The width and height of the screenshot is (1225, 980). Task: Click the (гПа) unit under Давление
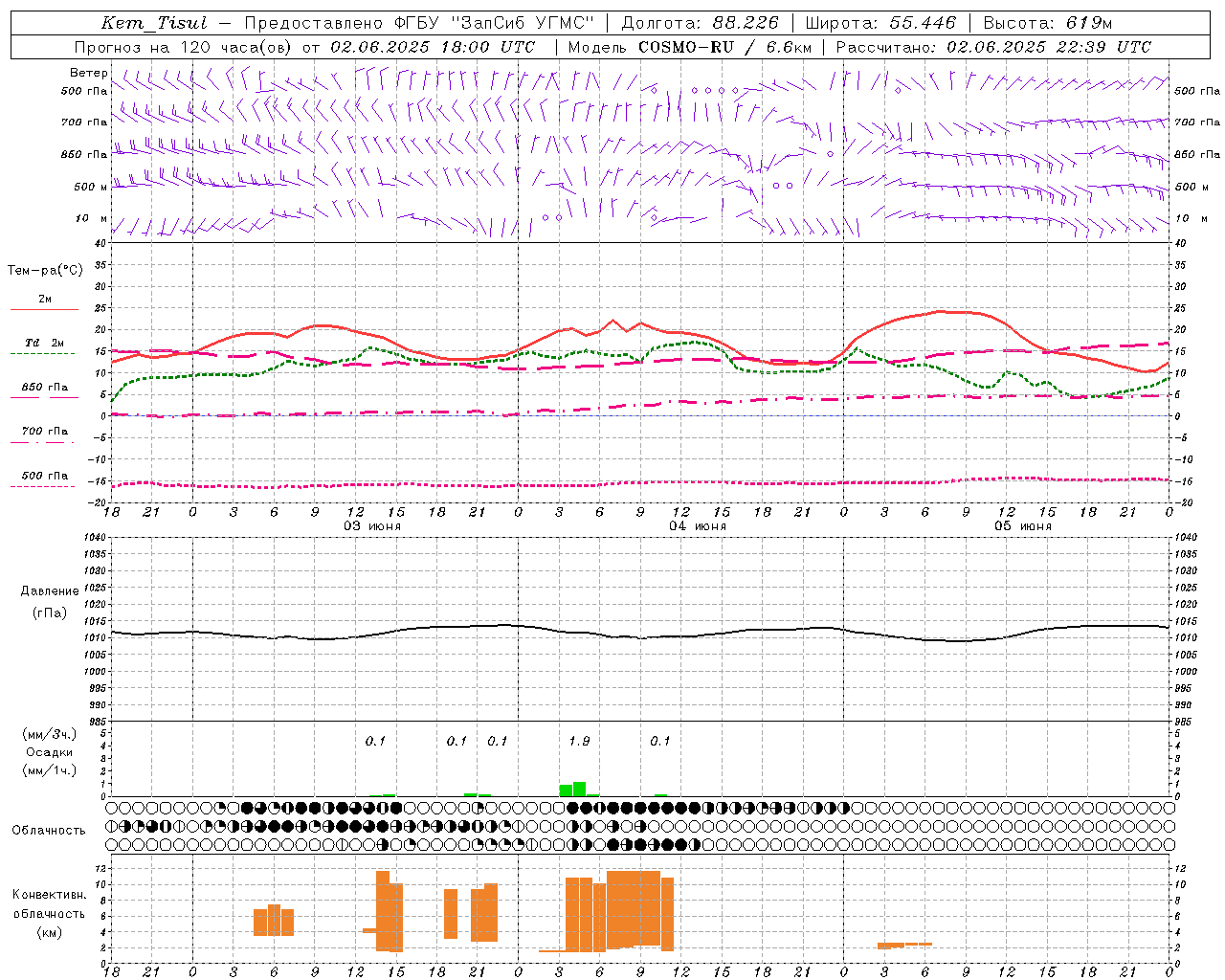tap(50, 613)
